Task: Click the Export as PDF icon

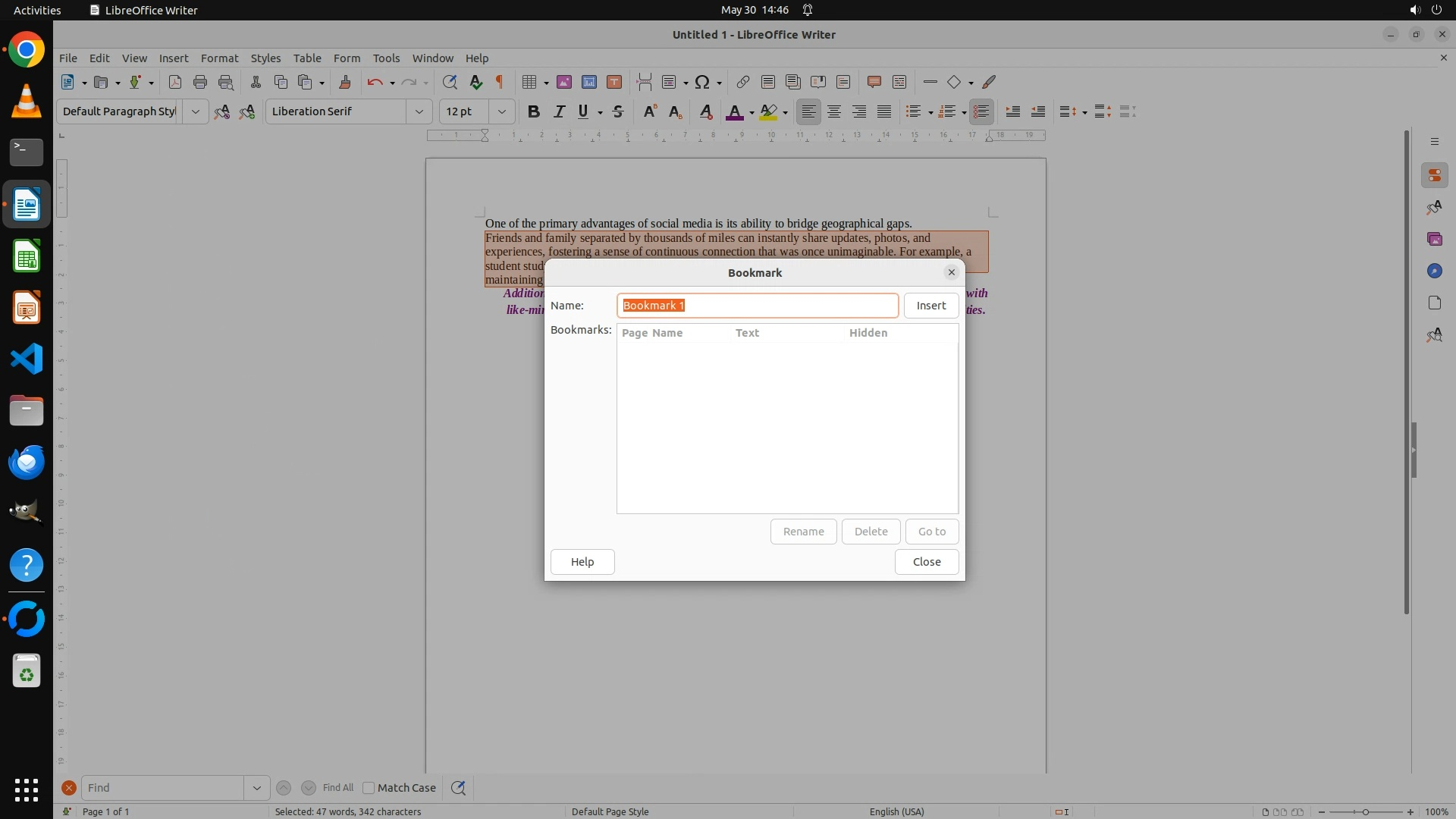Action: (x=174, y=82)
